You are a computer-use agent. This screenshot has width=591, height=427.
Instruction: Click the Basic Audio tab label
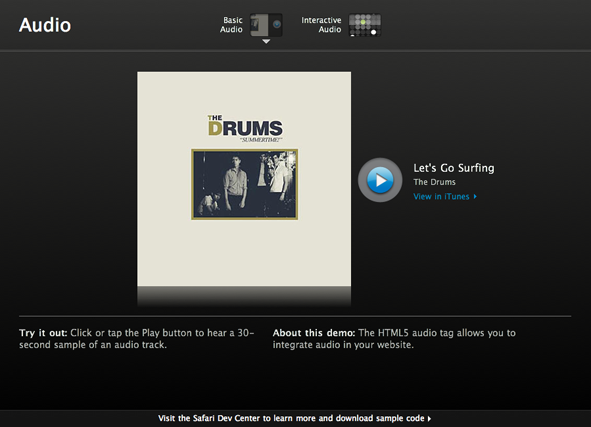tap(231, 25)
